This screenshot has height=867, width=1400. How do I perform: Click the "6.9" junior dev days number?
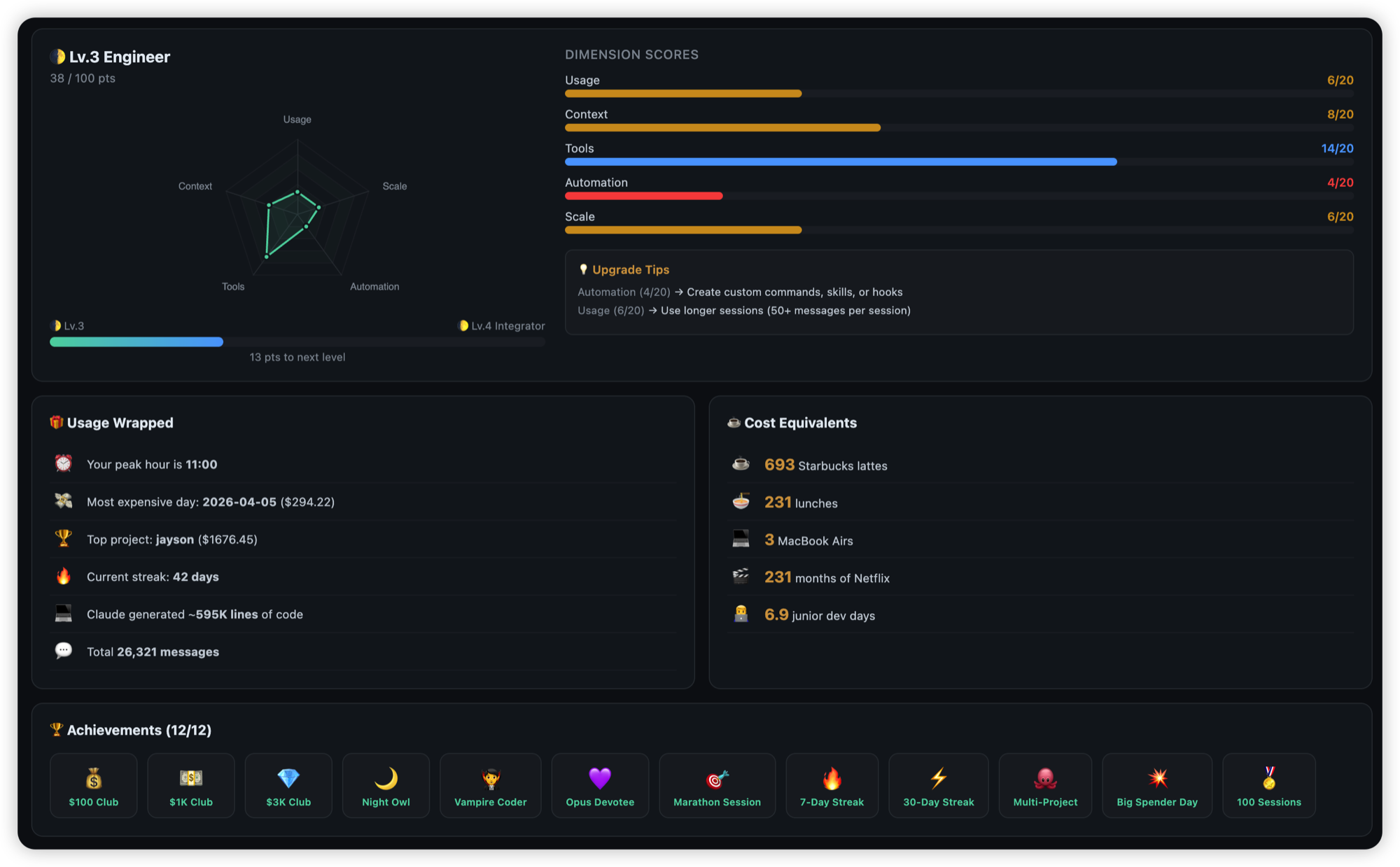coord(776,614)
